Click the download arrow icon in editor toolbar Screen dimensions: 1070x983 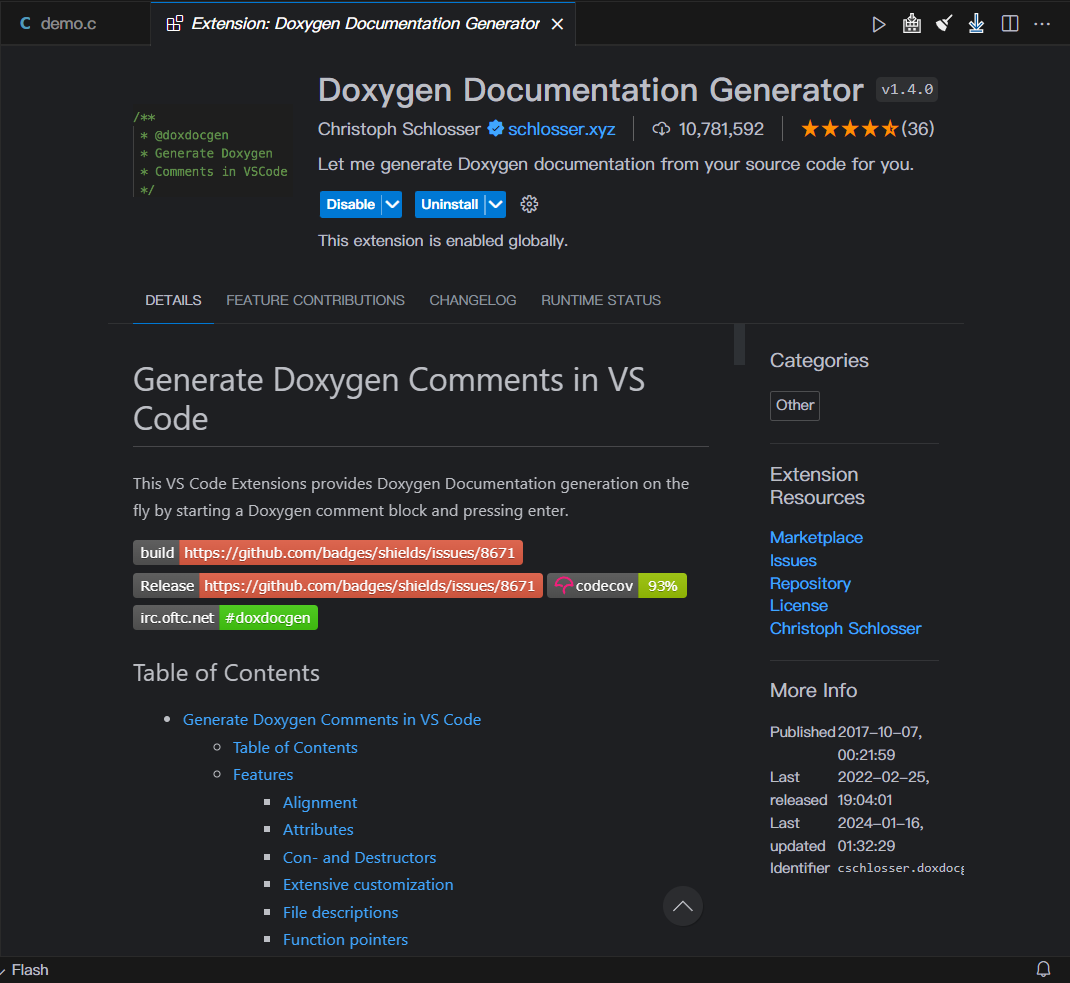tap(976, 24)
